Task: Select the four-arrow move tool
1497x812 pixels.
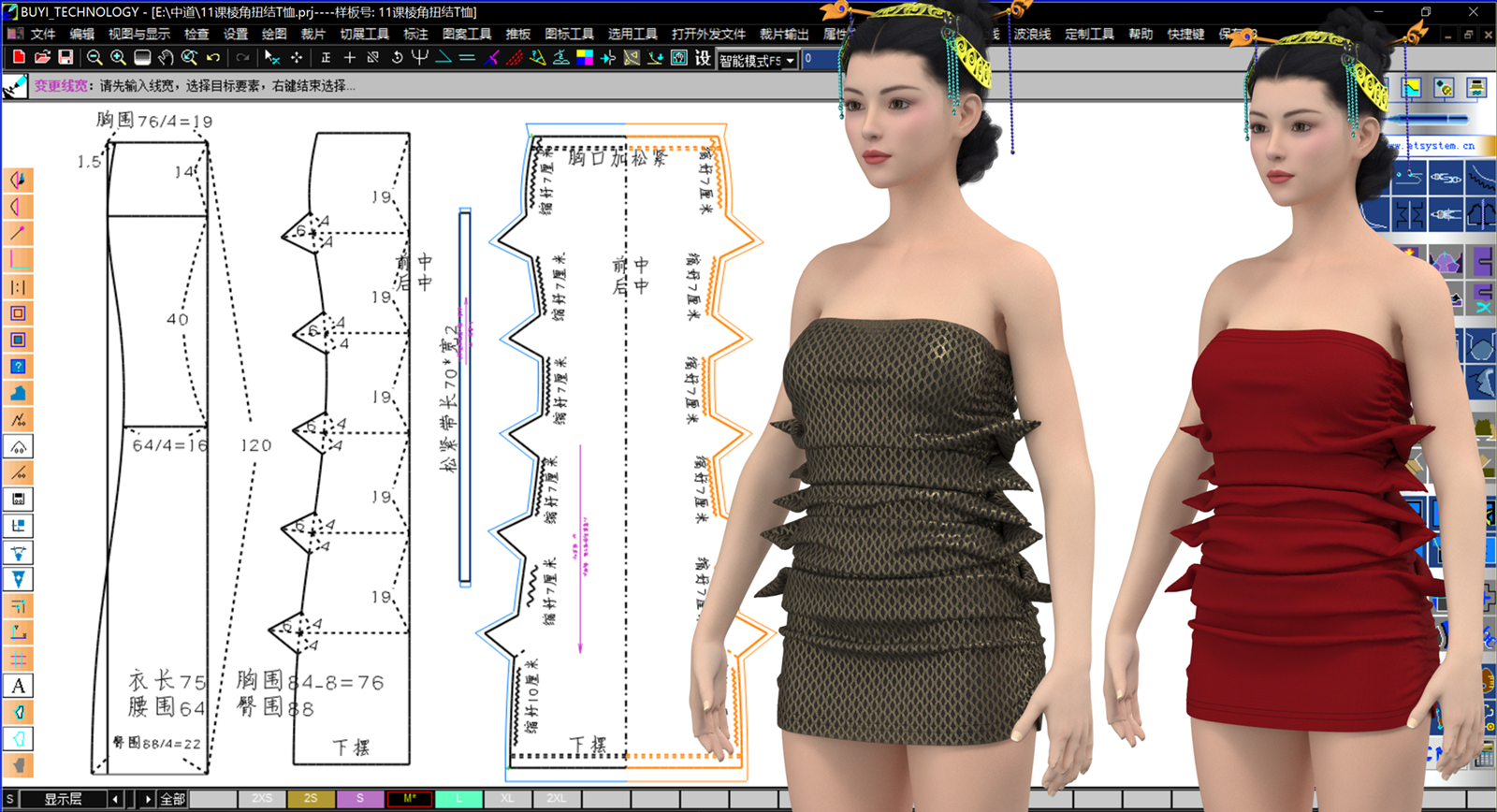Action: pos(297,57)
